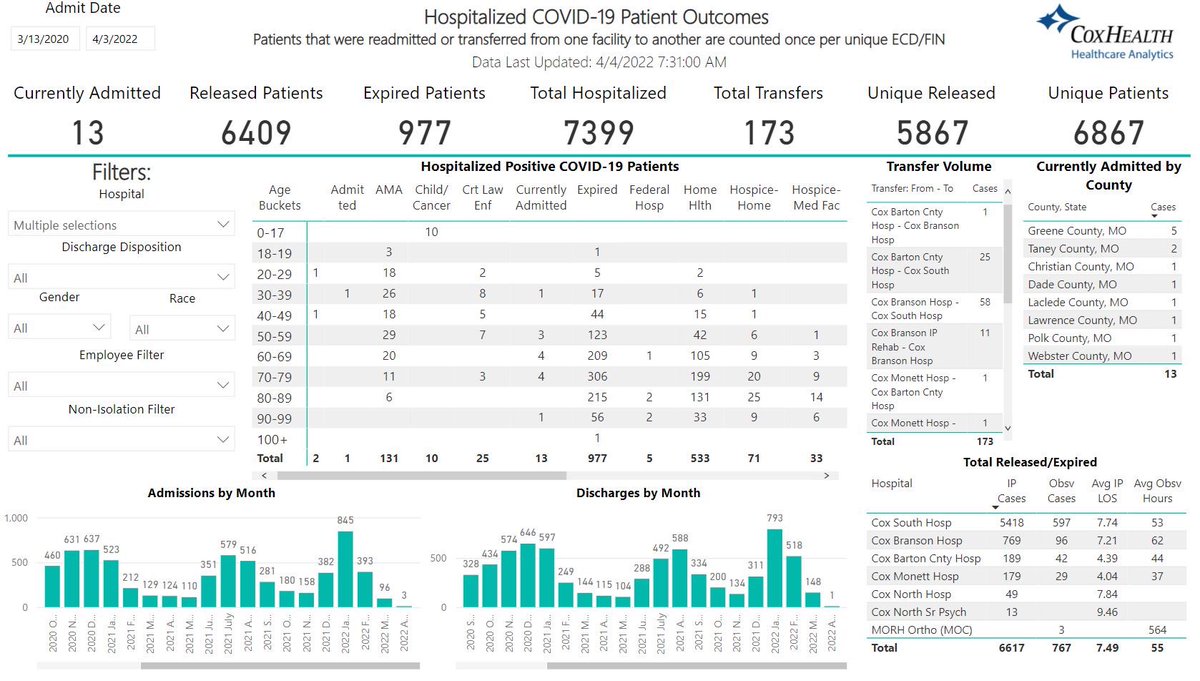Click the Expired Patients value 977
The width and height of the screenshot is (1200, 681).
424,132
